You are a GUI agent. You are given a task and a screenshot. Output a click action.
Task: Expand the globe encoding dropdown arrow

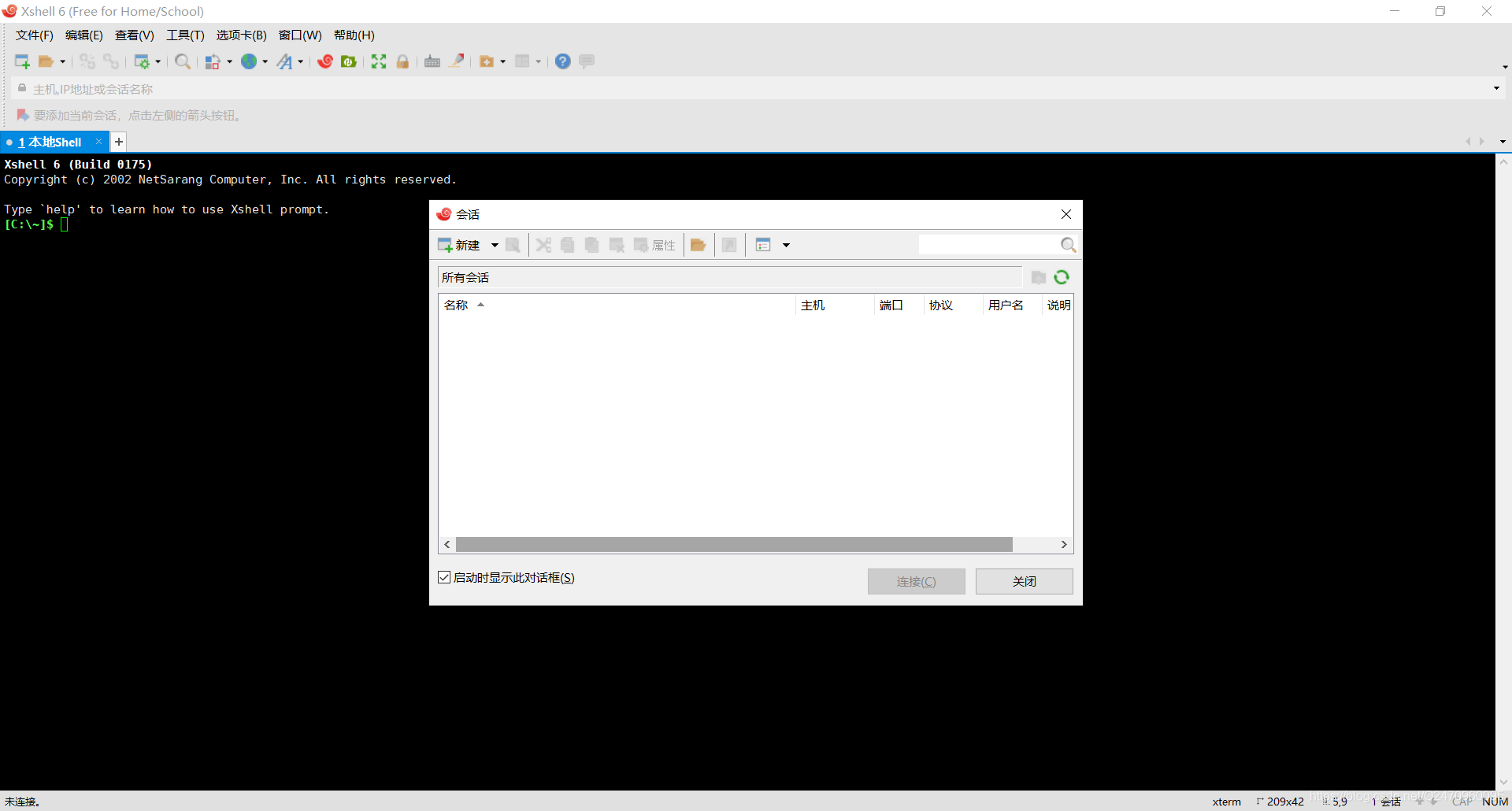[x=265, y=61]
